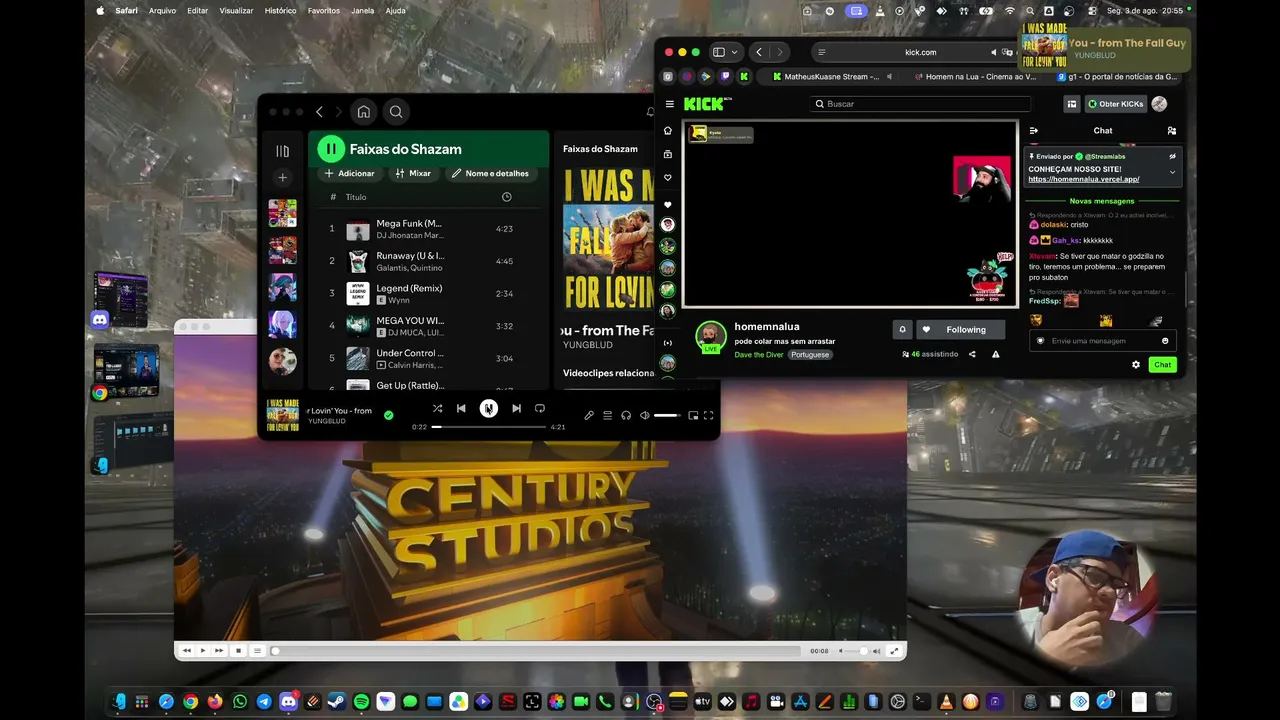The height and width of the screenshot is (720, 1280).
Task: Click the Kick Buscar search field
Action: click(x=920, y=104)
